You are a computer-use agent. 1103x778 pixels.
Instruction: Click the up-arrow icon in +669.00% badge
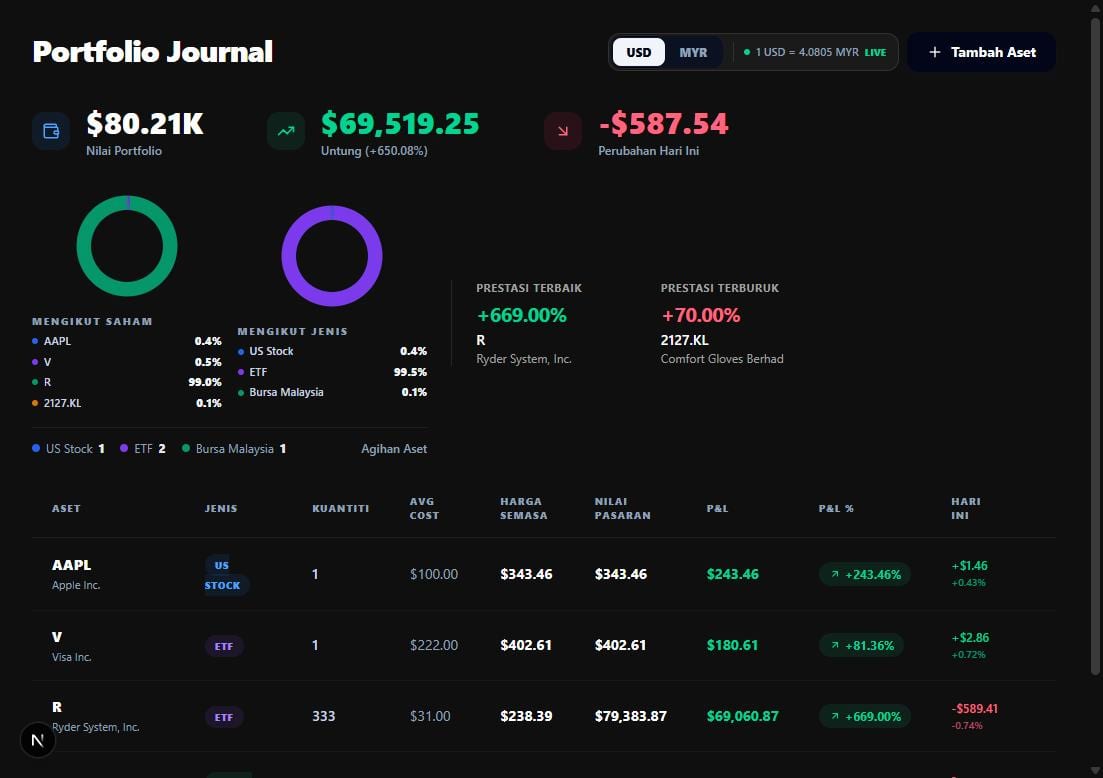pos(835,716)
